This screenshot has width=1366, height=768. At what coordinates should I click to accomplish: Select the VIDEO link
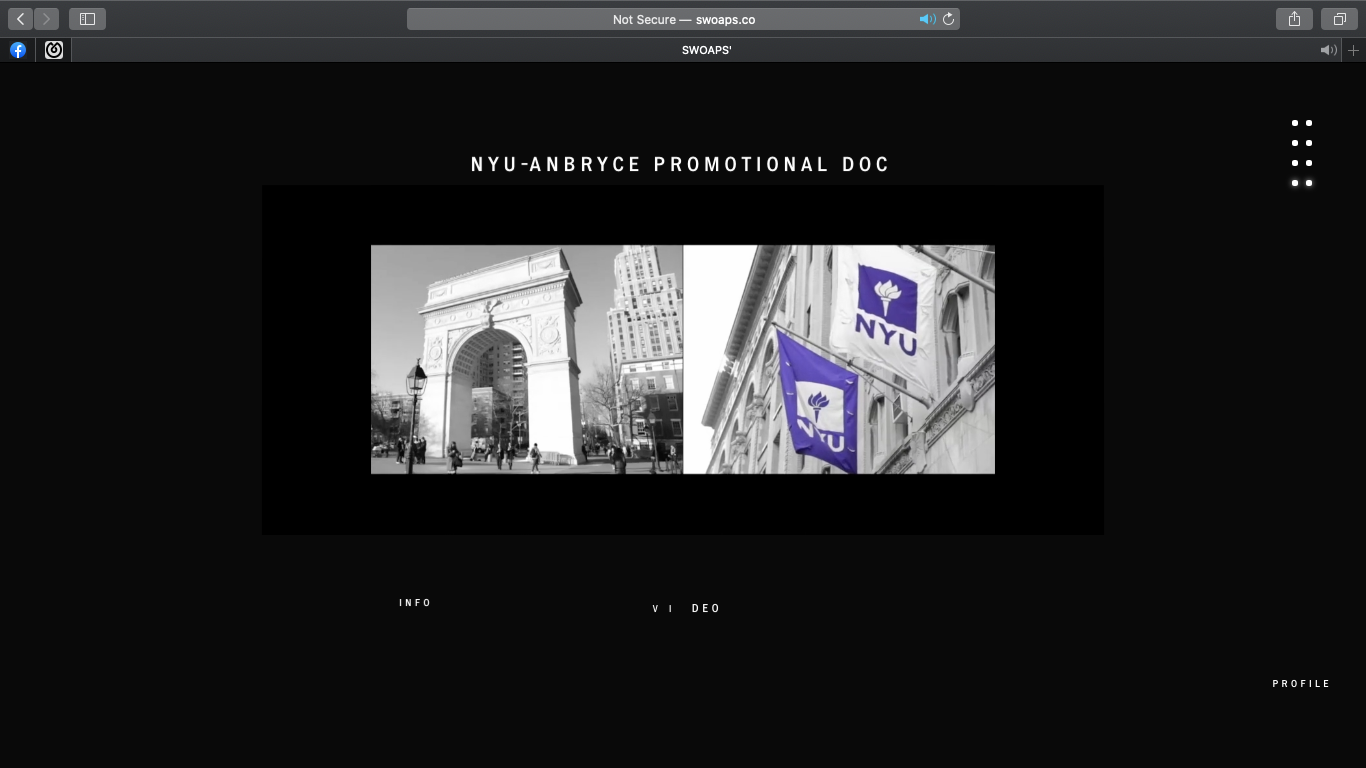pyautogui.click(x=686, y=608)
